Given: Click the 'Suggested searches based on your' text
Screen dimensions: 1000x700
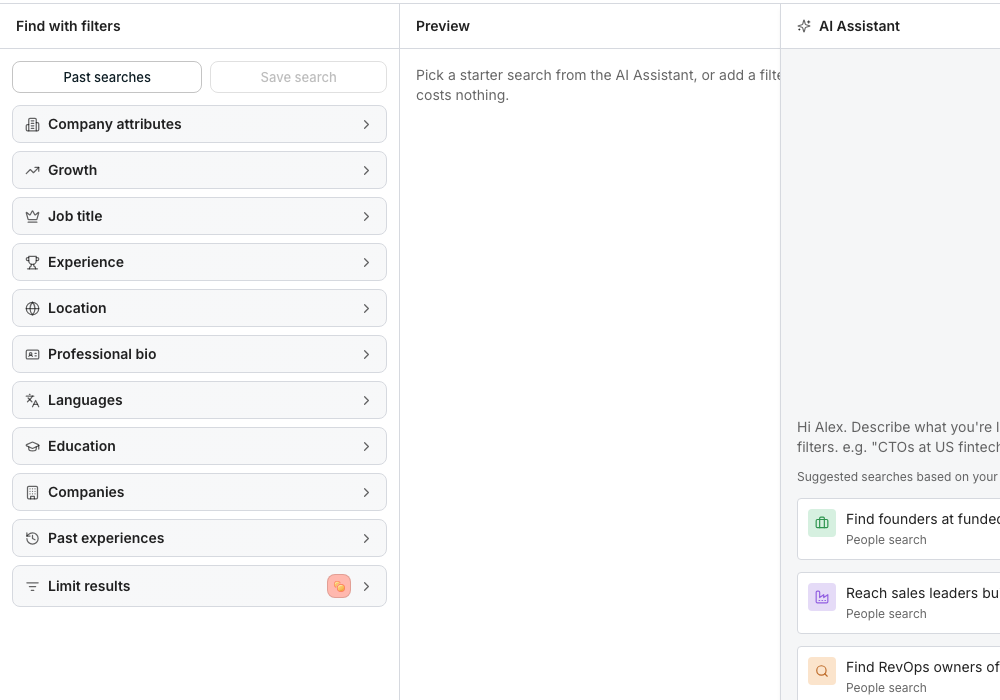Looking at the screenshot, I should point(898,477).
